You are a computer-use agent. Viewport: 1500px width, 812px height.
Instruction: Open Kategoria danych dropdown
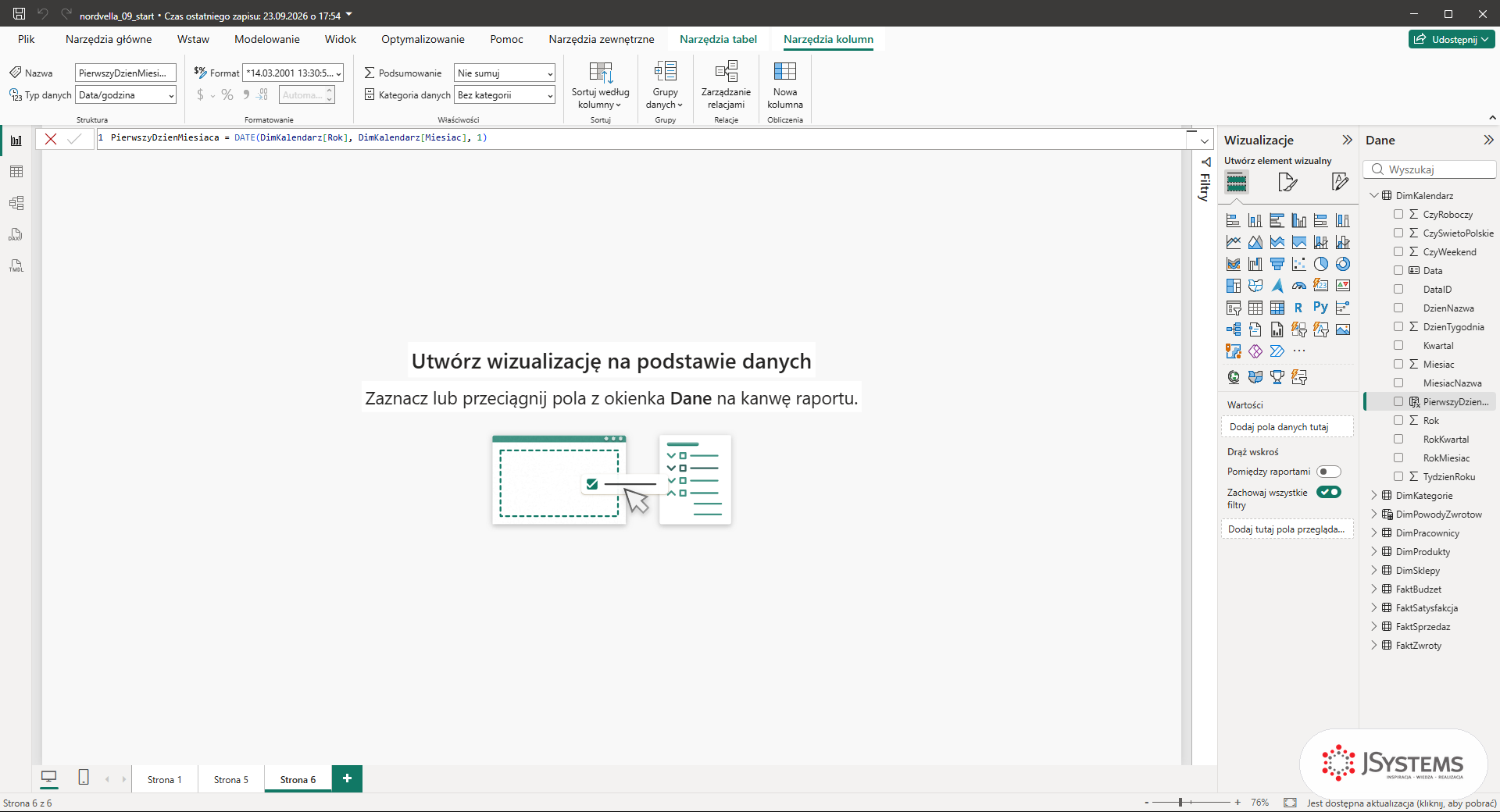[x=505, y=95]
